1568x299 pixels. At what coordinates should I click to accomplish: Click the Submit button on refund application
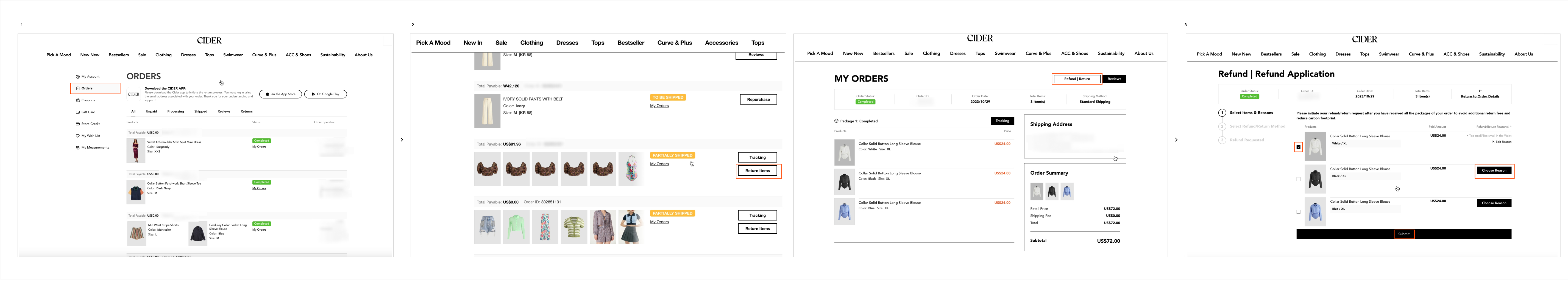[x=1404, y=234]
